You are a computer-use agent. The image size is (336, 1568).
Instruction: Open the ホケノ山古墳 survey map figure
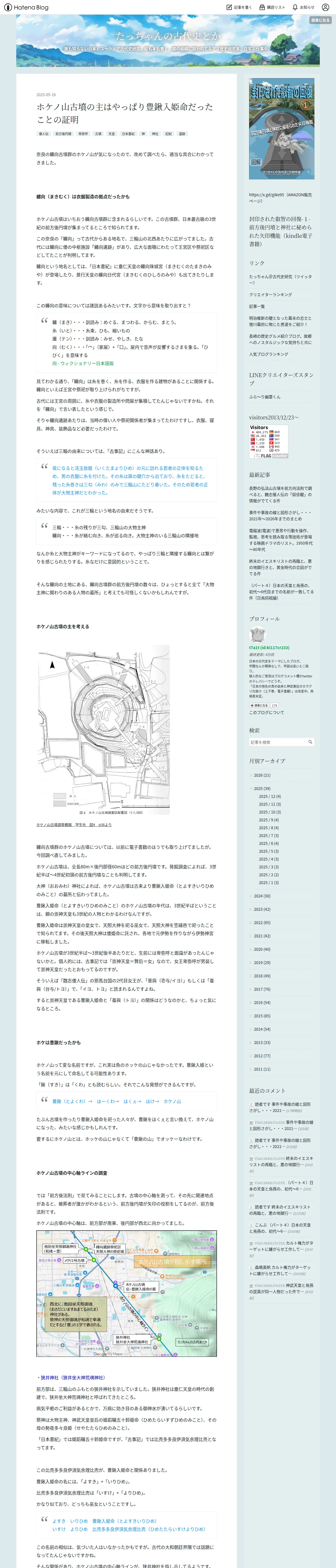(103, 730)
